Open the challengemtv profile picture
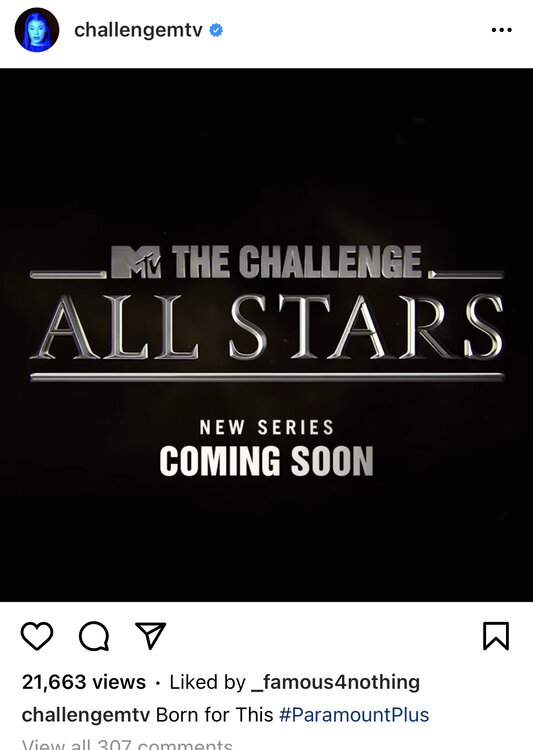The width and height of the screenshot is (533, 750). point(37,30)
